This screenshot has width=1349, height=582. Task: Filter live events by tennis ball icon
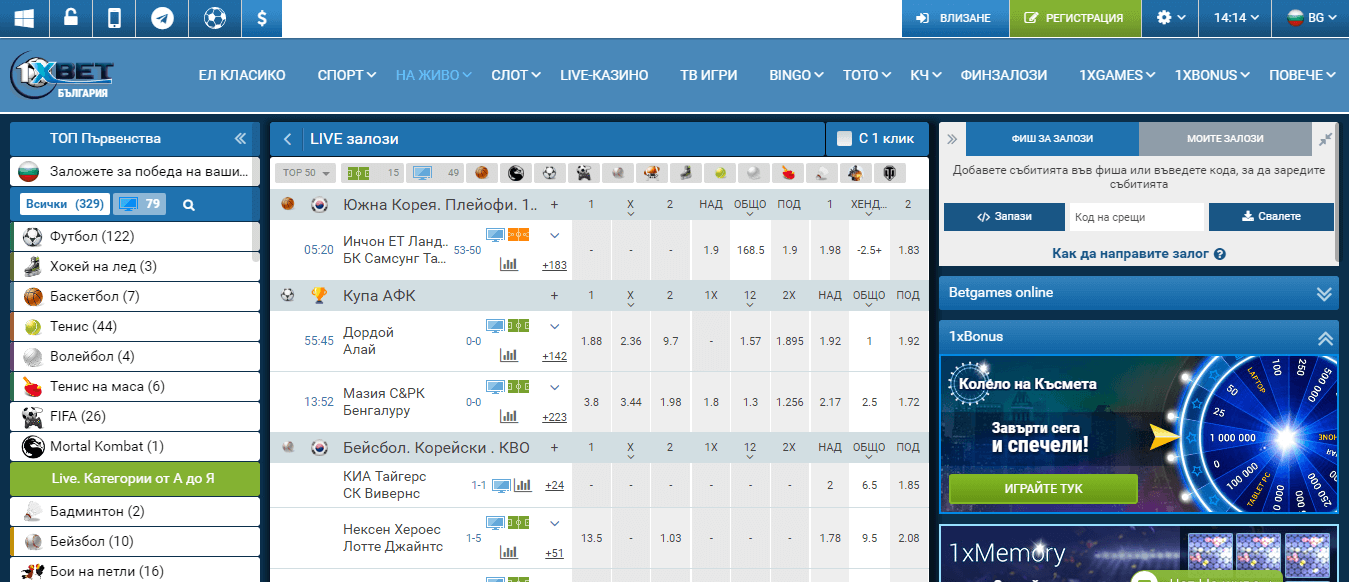[x=719, y=173]
